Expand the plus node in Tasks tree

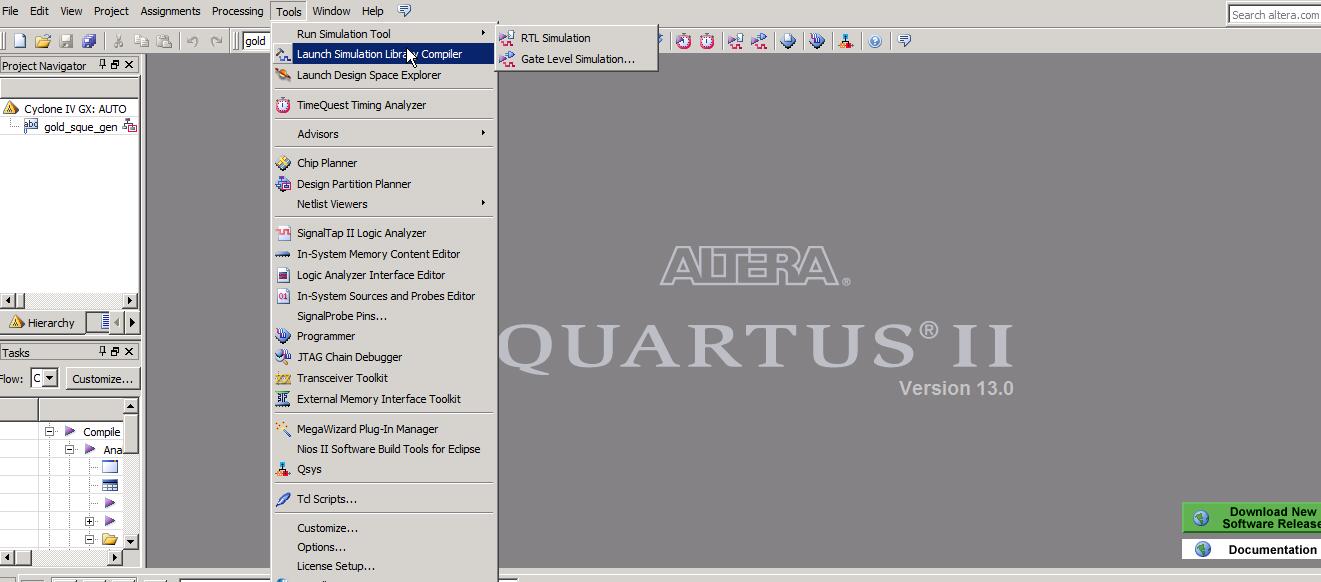click(89, 521)
